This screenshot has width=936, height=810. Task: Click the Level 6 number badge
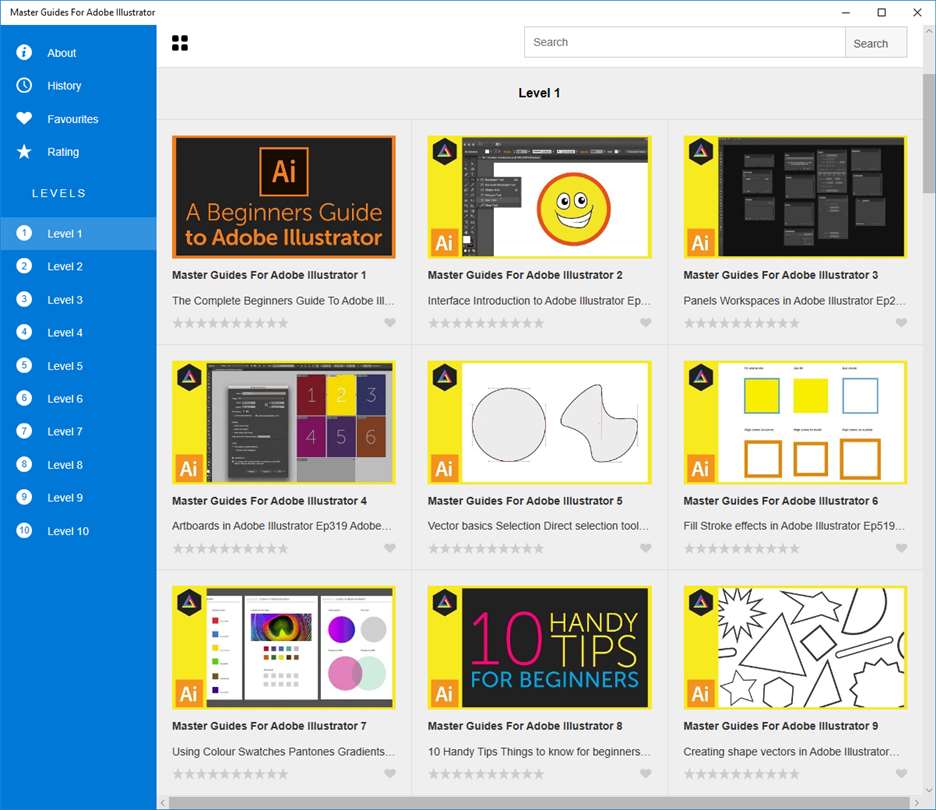coord(24,398)
